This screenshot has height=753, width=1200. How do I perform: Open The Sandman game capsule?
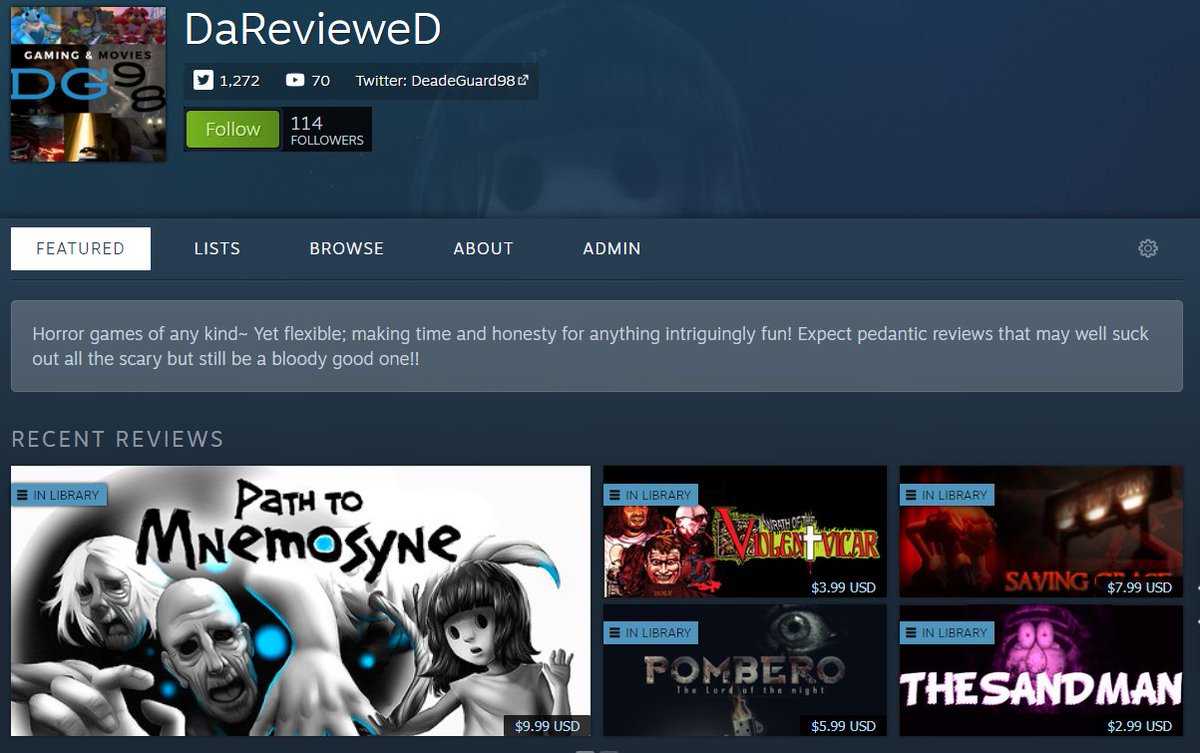pyautogui.click(x=1041, y=670)
